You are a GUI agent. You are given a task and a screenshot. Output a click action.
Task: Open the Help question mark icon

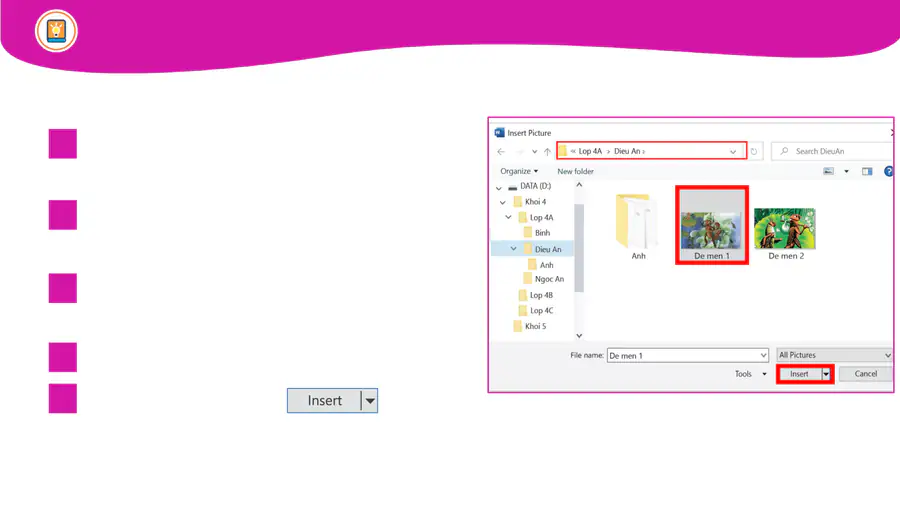(x=889, y=171)
